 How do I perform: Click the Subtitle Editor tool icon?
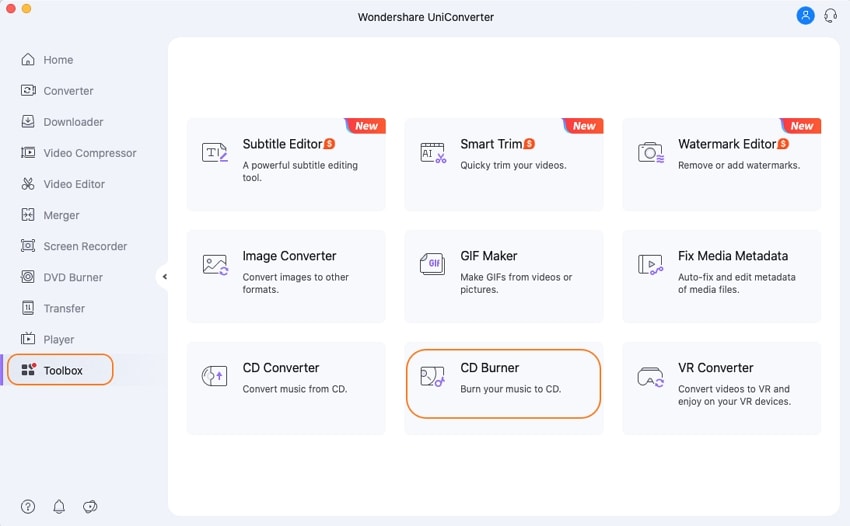(215, 152)
